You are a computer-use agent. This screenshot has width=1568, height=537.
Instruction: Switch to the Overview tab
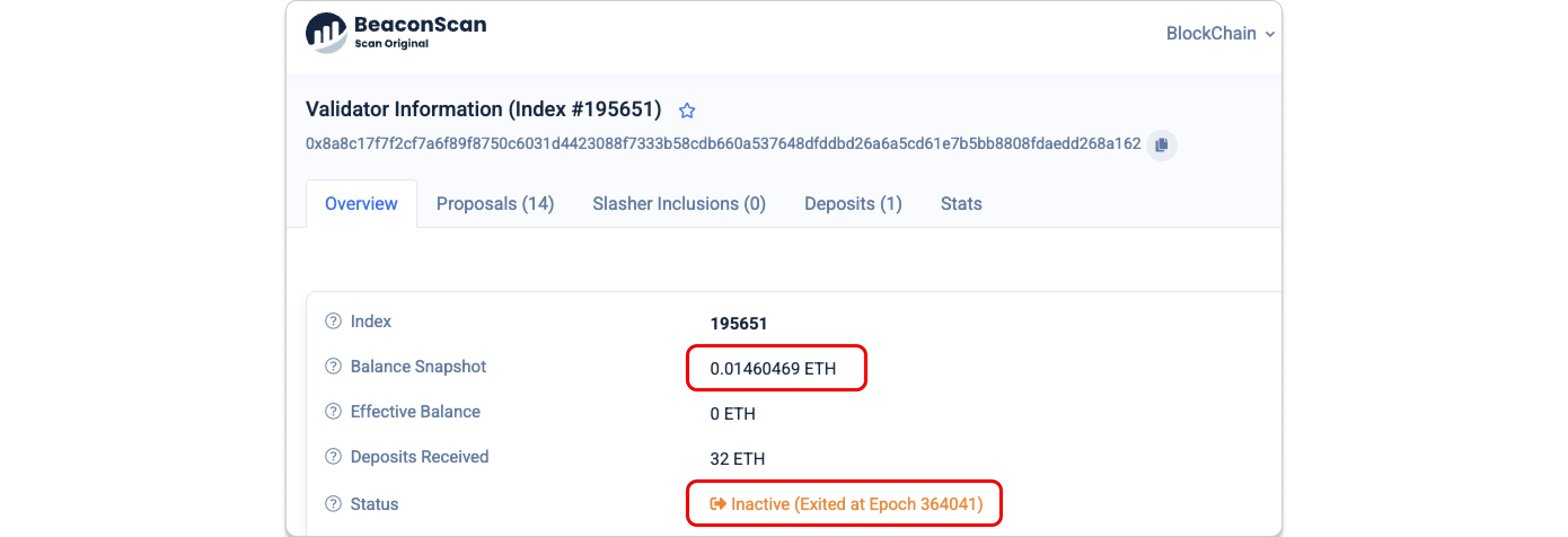coord(361,204)
